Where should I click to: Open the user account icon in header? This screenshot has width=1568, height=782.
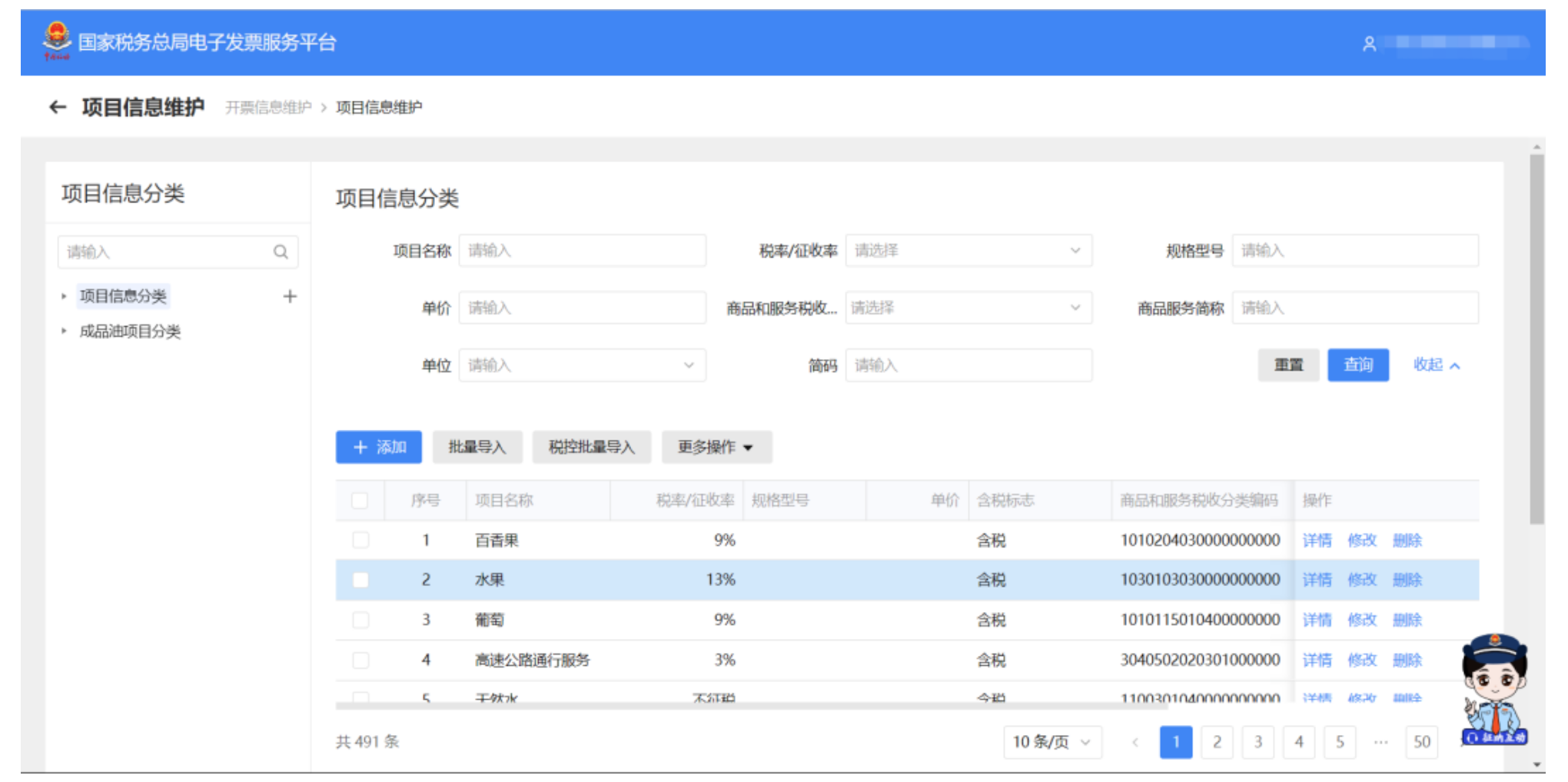[1369, 44]
